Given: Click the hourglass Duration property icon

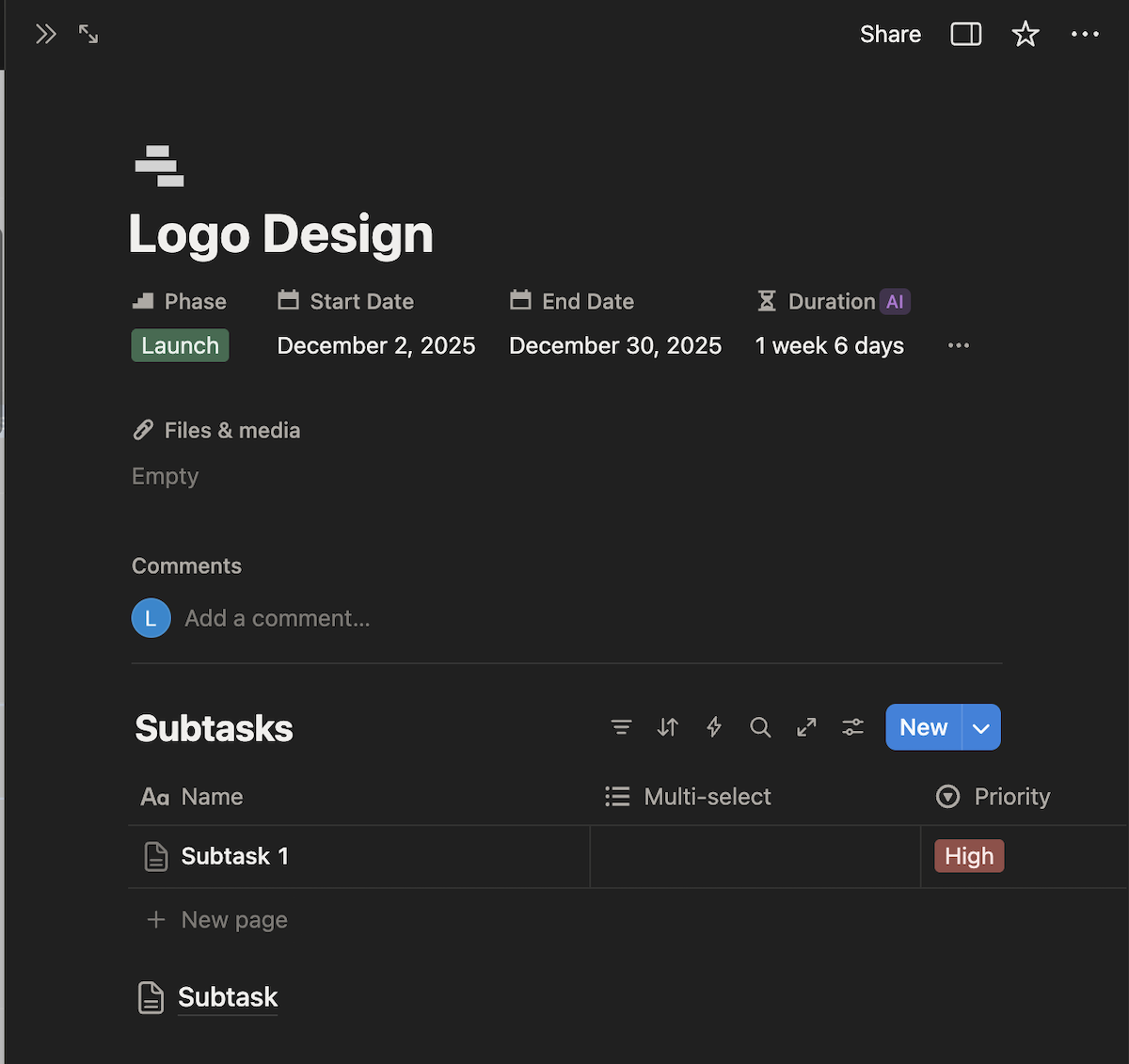Looking at the screenshot, I should tap(766, 301).
